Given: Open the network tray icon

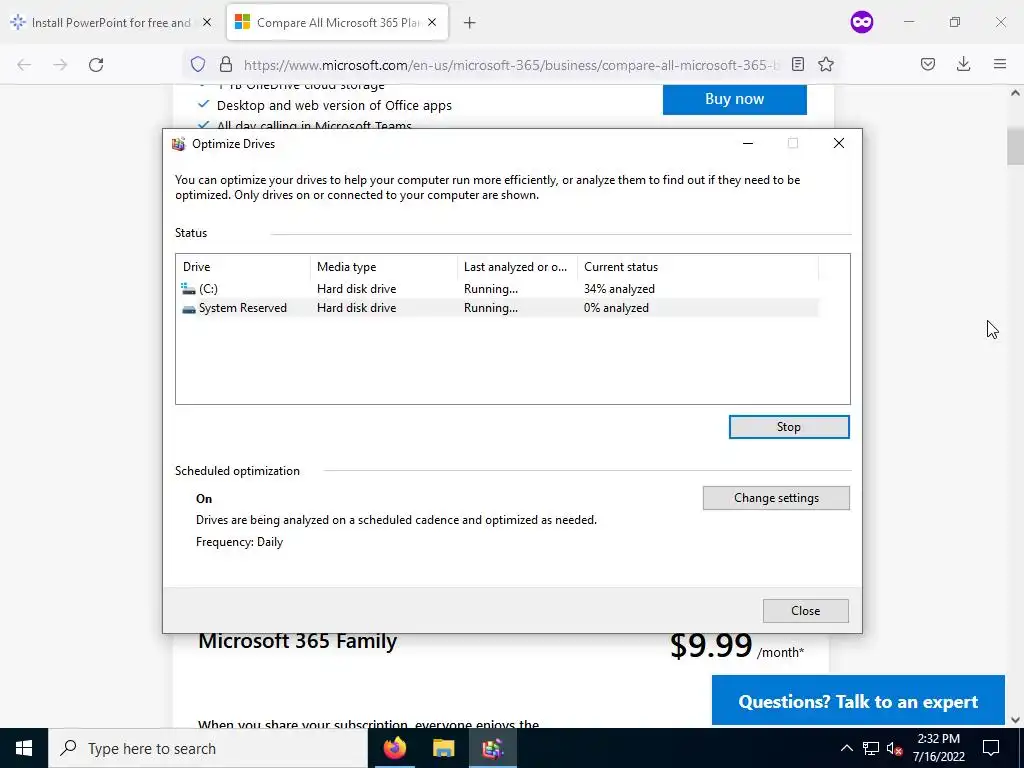Looking at the screenshot, I should (871, 748).
